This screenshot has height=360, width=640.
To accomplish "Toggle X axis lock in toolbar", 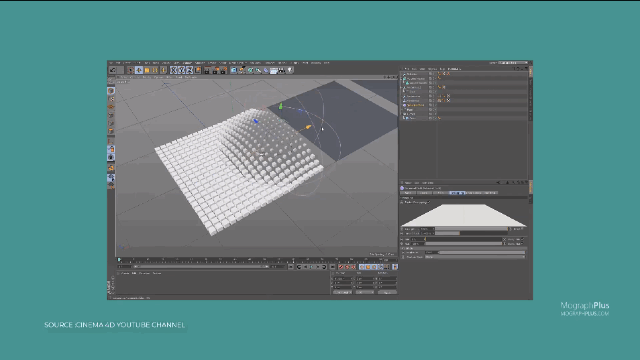I will [174, 70].
